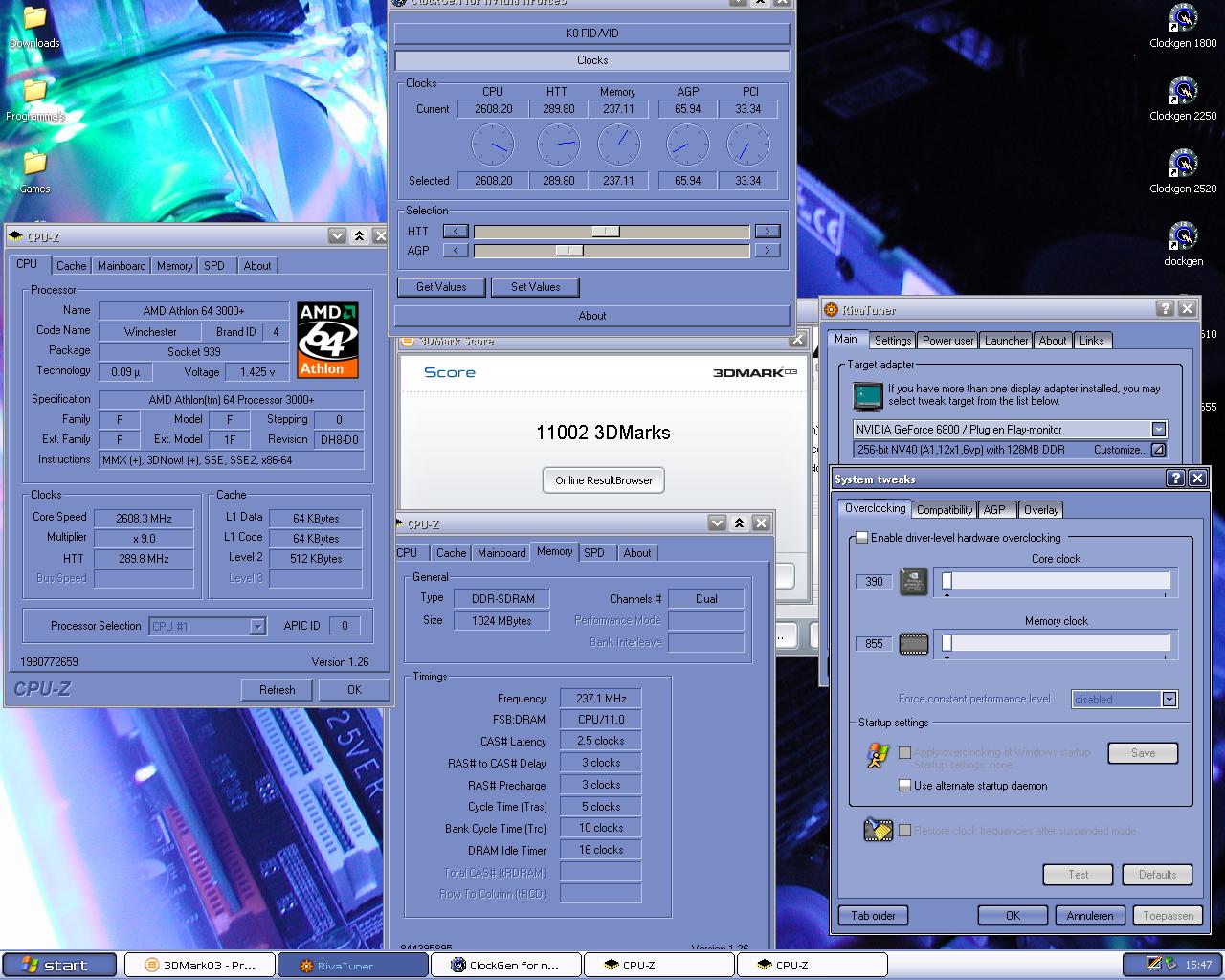Roll up the CPU-Z memory window

pos(739,523)
